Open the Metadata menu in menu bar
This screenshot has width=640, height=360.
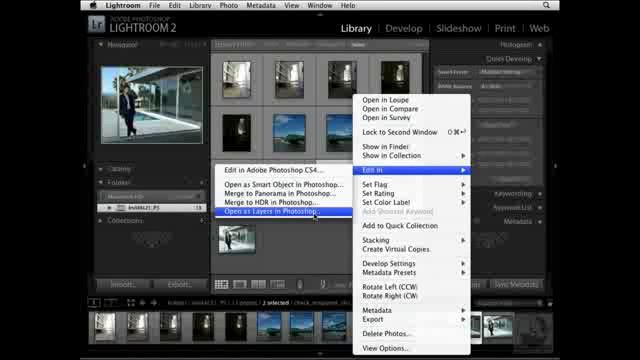[261, 5]
